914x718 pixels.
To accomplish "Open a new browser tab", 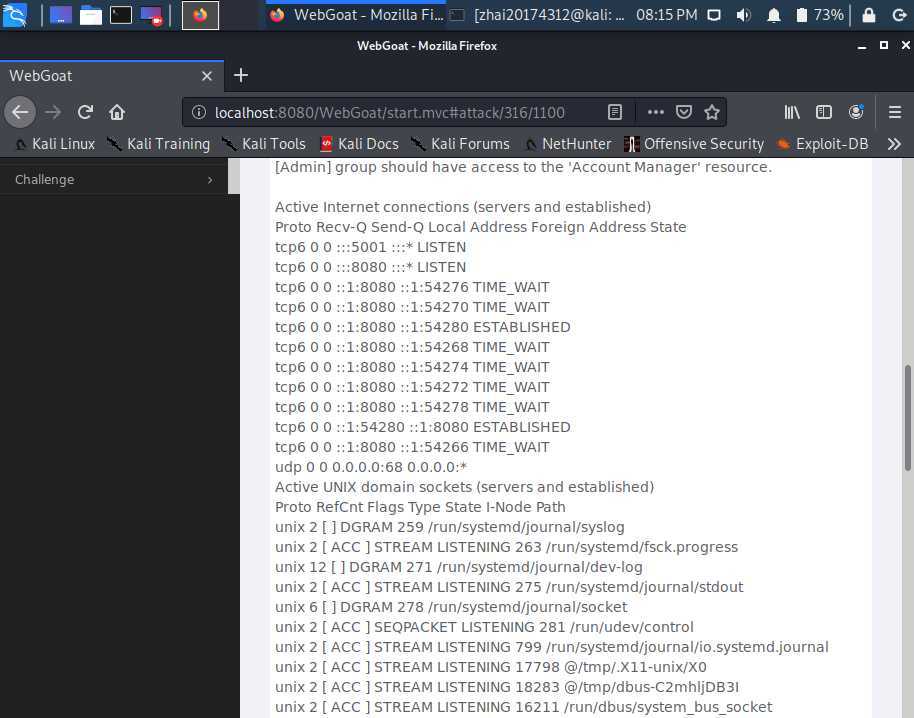I will tap(241, 75).
